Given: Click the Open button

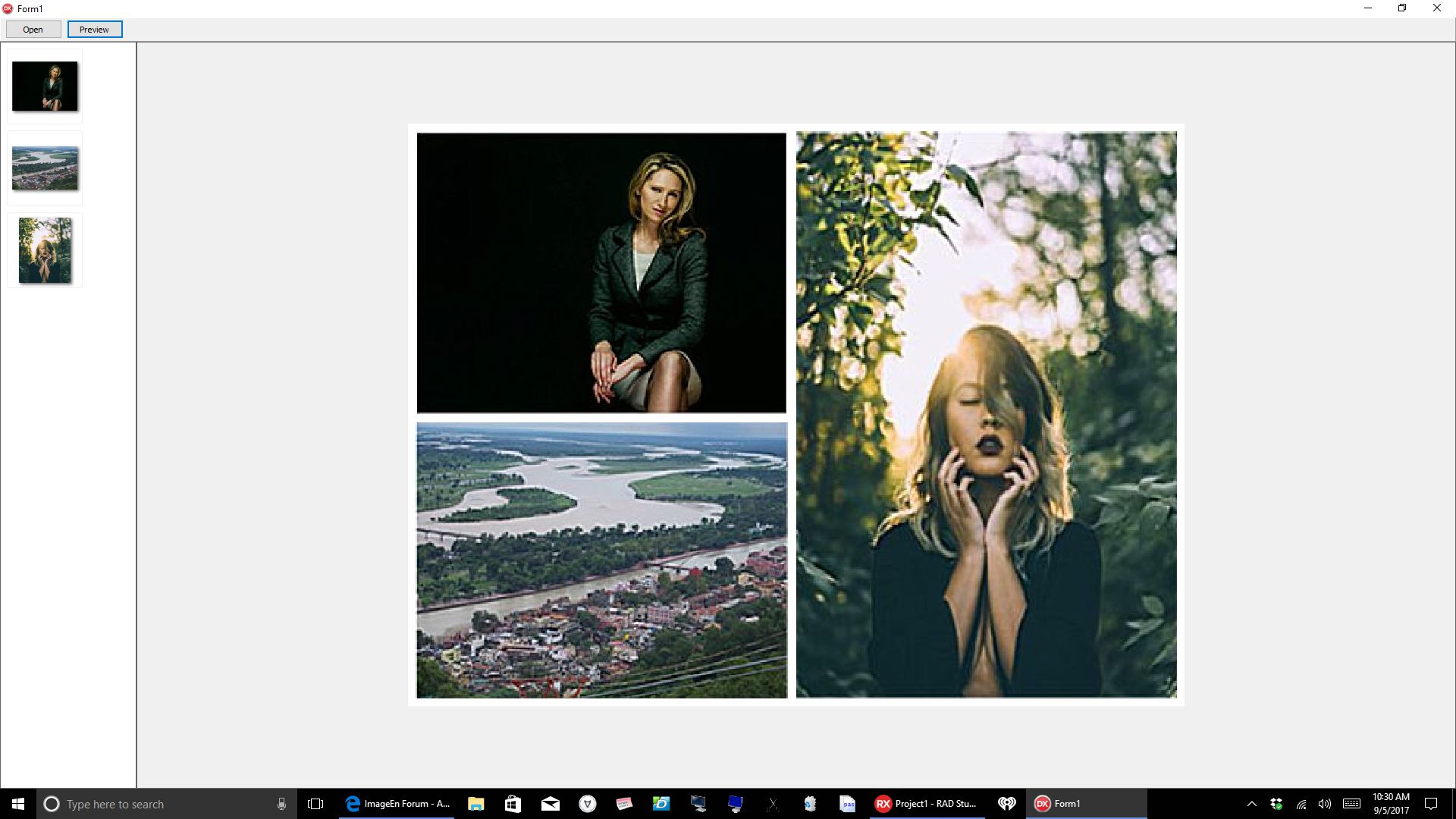Looking at the screenshot, I should click(33, 30).
